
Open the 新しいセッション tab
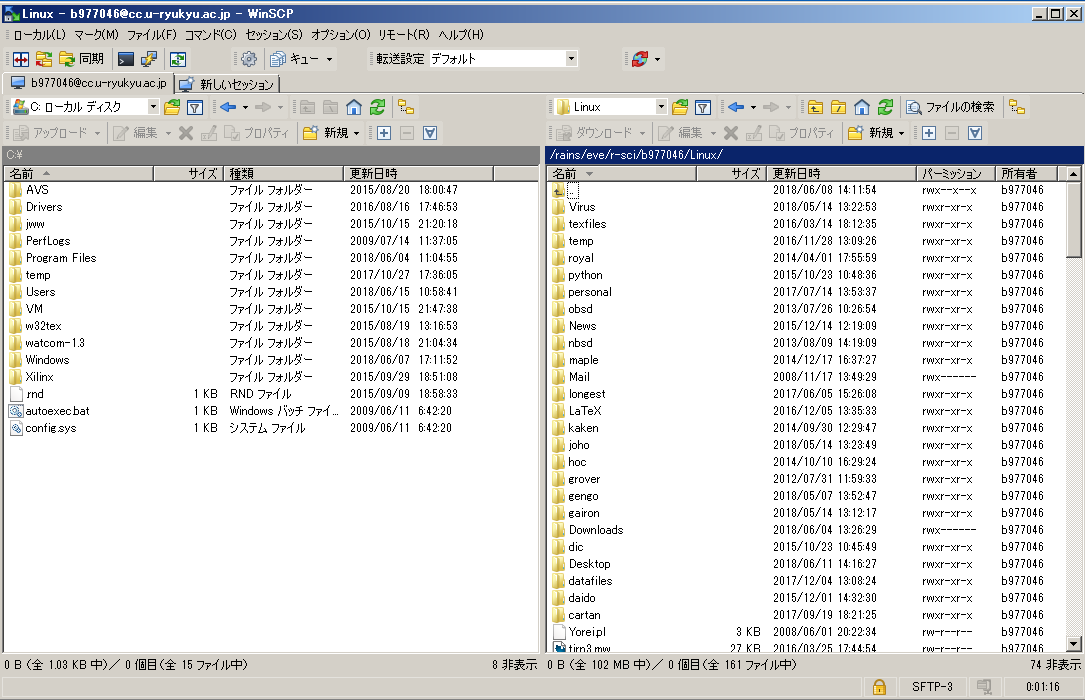[x=227, y=84]
